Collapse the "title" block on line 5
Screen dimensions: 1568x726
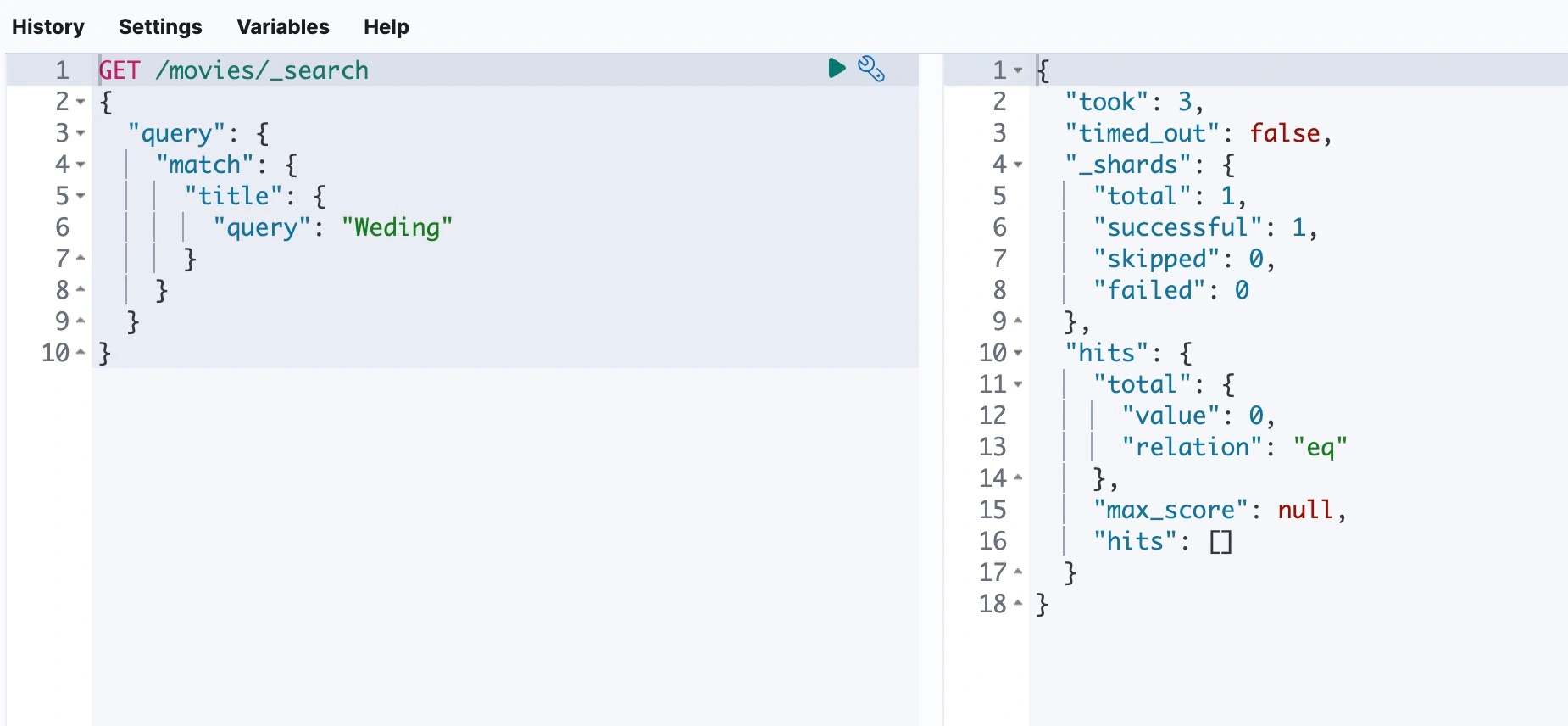(81, 196)
